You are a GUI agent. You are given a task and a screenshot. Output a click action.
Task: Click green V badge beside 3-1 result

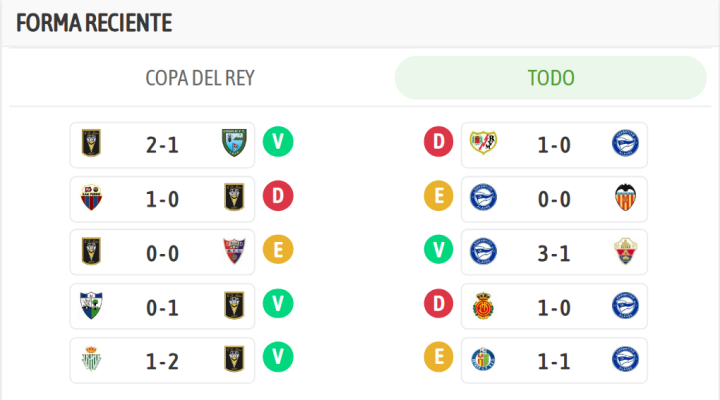pos(438,251)
